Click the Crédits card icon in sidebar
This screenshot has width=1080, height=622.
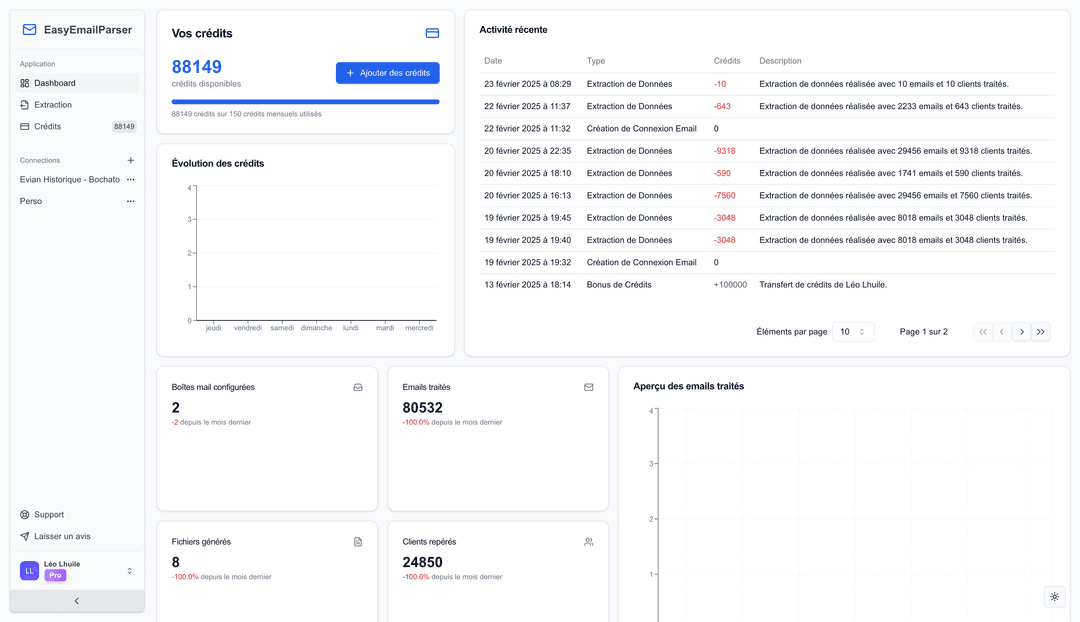pyautogui.click(x=25, y=127)
